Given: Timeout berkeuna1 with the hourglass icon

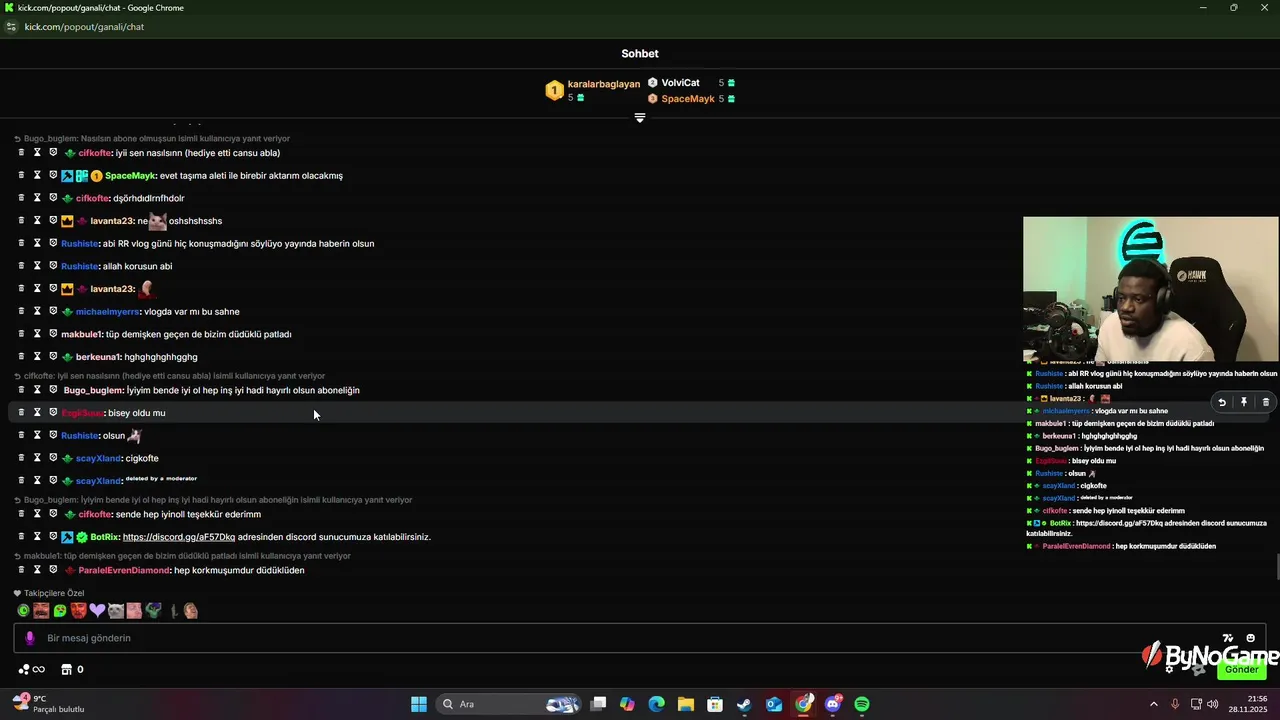Looking at the screenshot, I should pyautogui.click(x=37, y=357).
